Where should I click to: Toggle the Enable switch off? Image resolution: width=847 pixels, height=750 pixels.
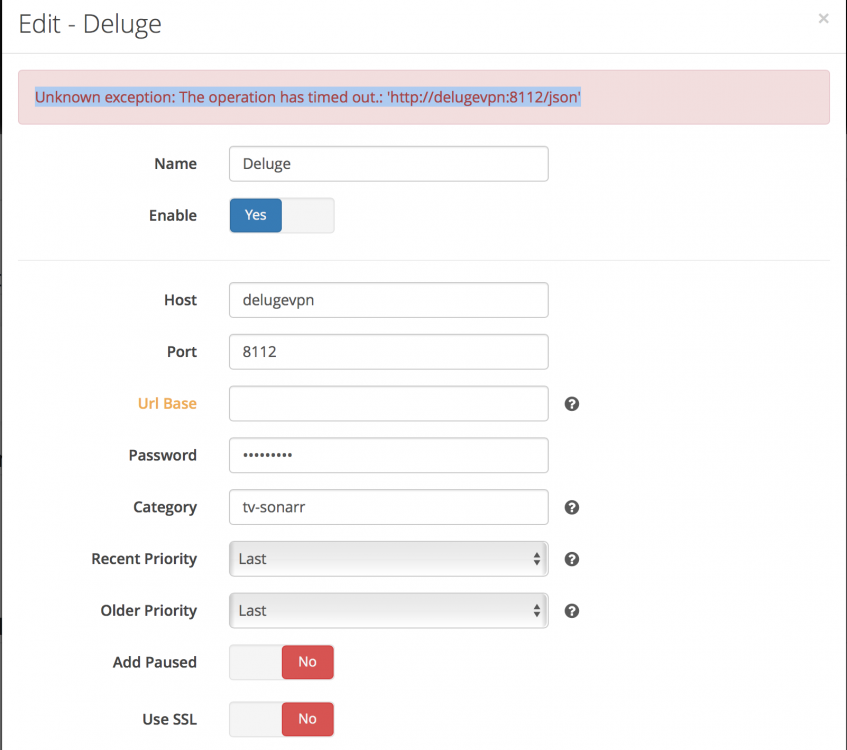coord(281,215)
